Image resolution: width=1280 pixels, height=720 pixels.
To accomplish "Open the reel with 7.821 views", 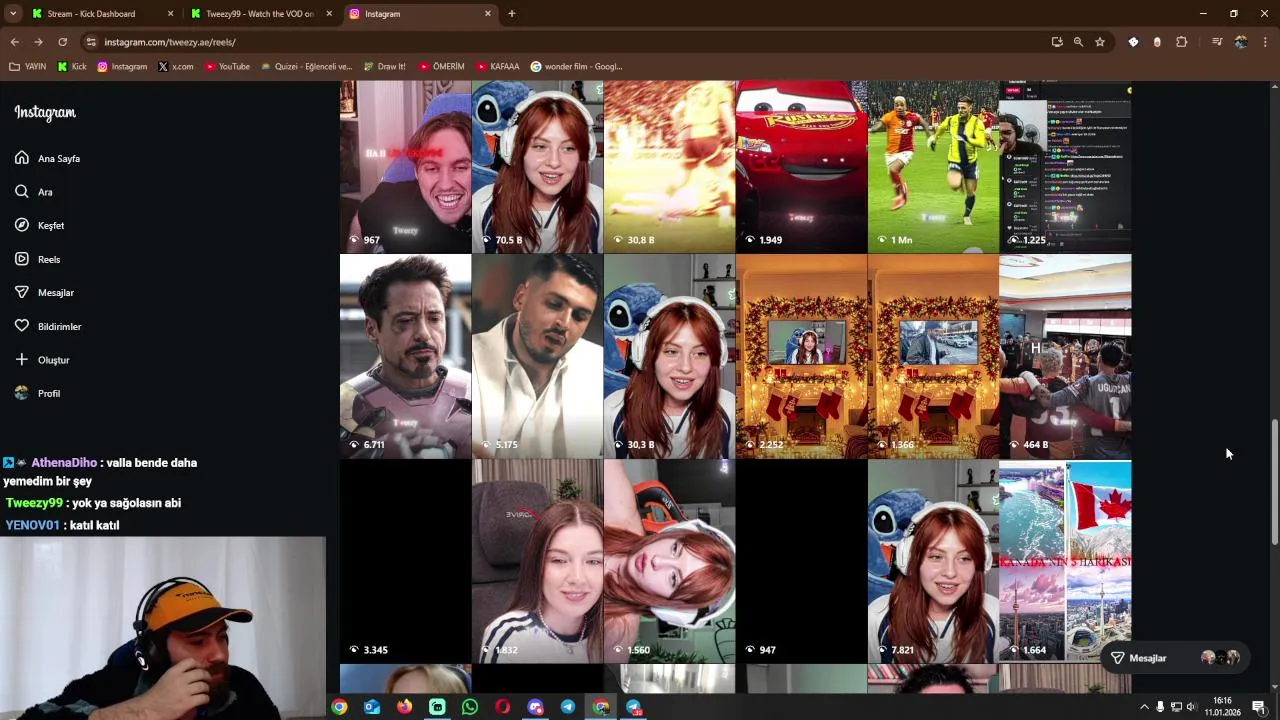I will click(x=933, y=561).
